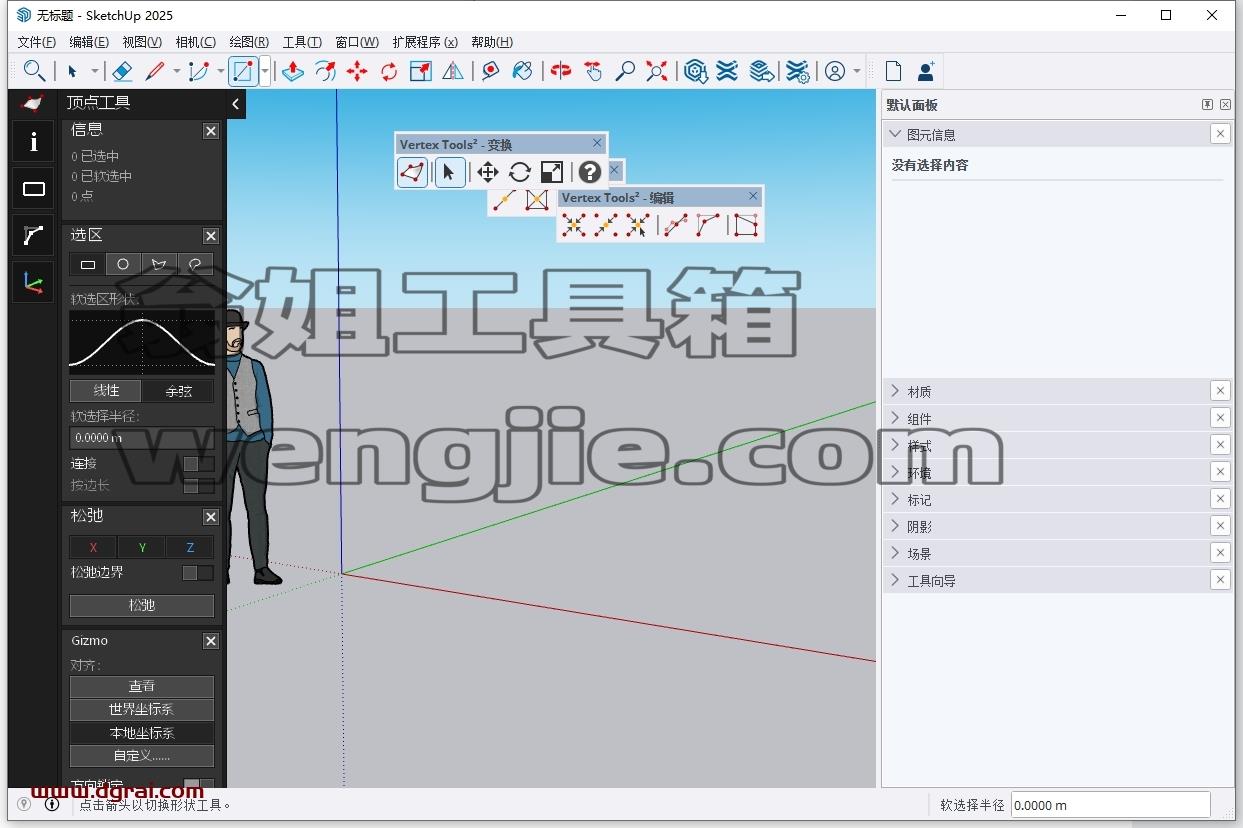The height and width of the screenshot is (828, 1243).
Task: Open the 编辑(E) menu
Action: click(x=89, y=42)
